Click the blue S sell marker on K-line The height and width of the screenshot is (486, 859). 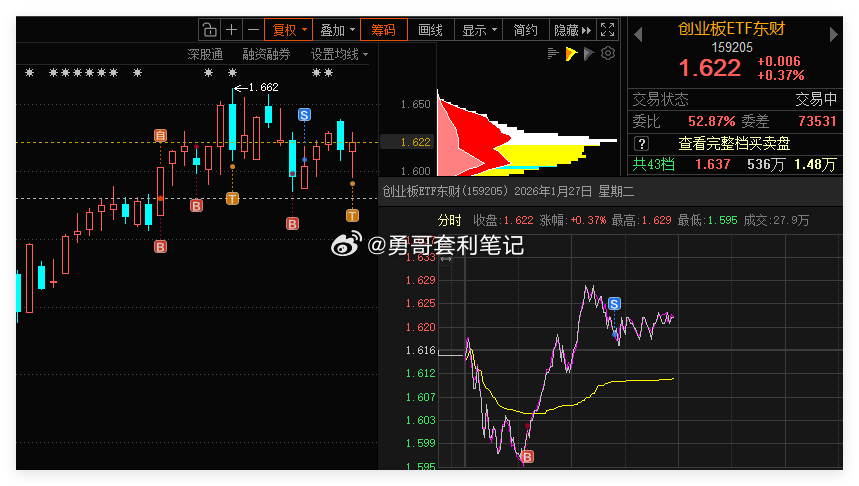click(x=304, y=115)
